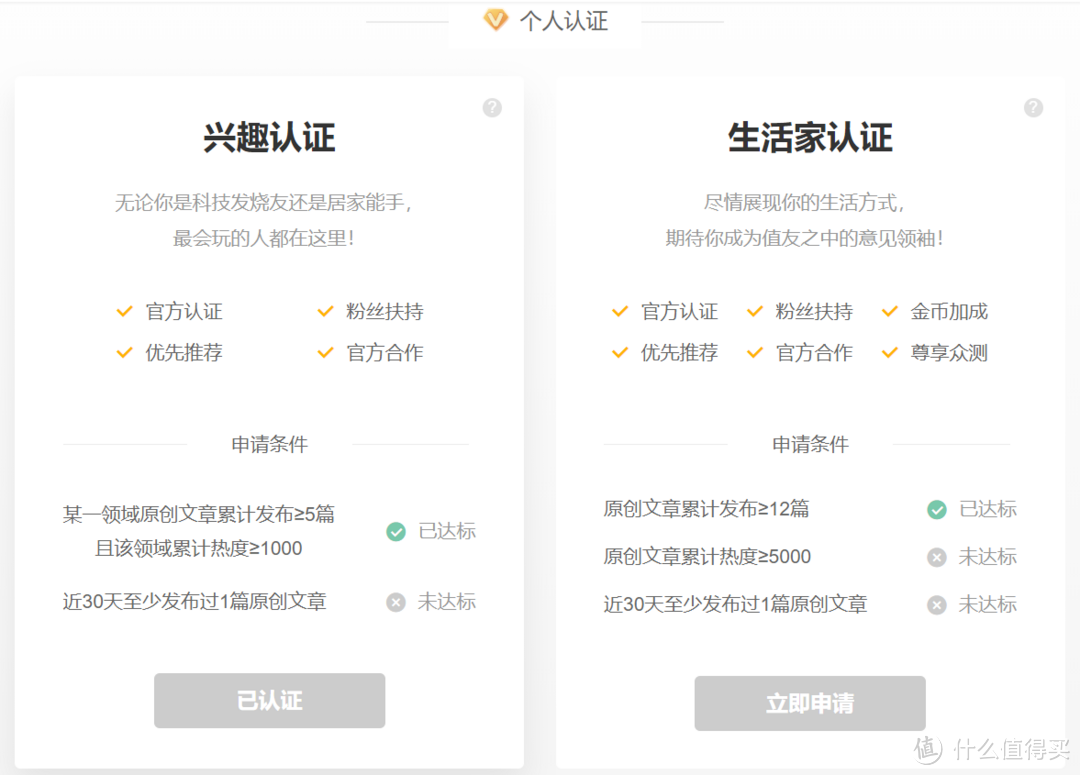This screenshot has height=775, width=1080.
Task: Click 官方认证 in 兴趣认证 card
Action: click(x=184, y=311)
